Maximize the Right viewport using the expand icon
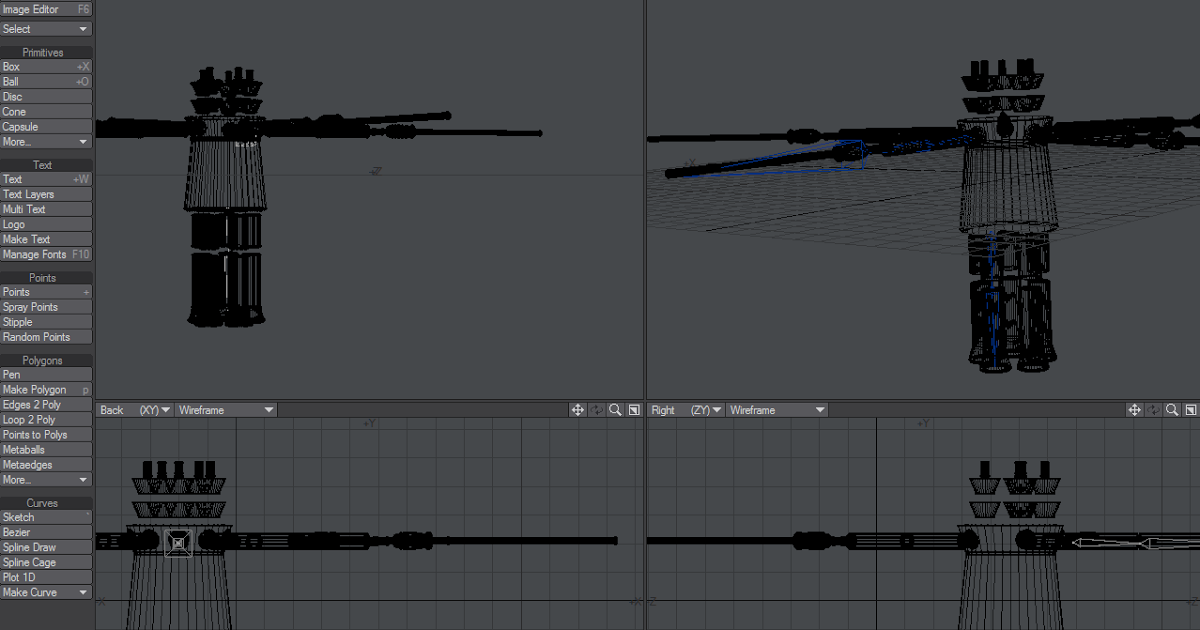 point(1190,409)
